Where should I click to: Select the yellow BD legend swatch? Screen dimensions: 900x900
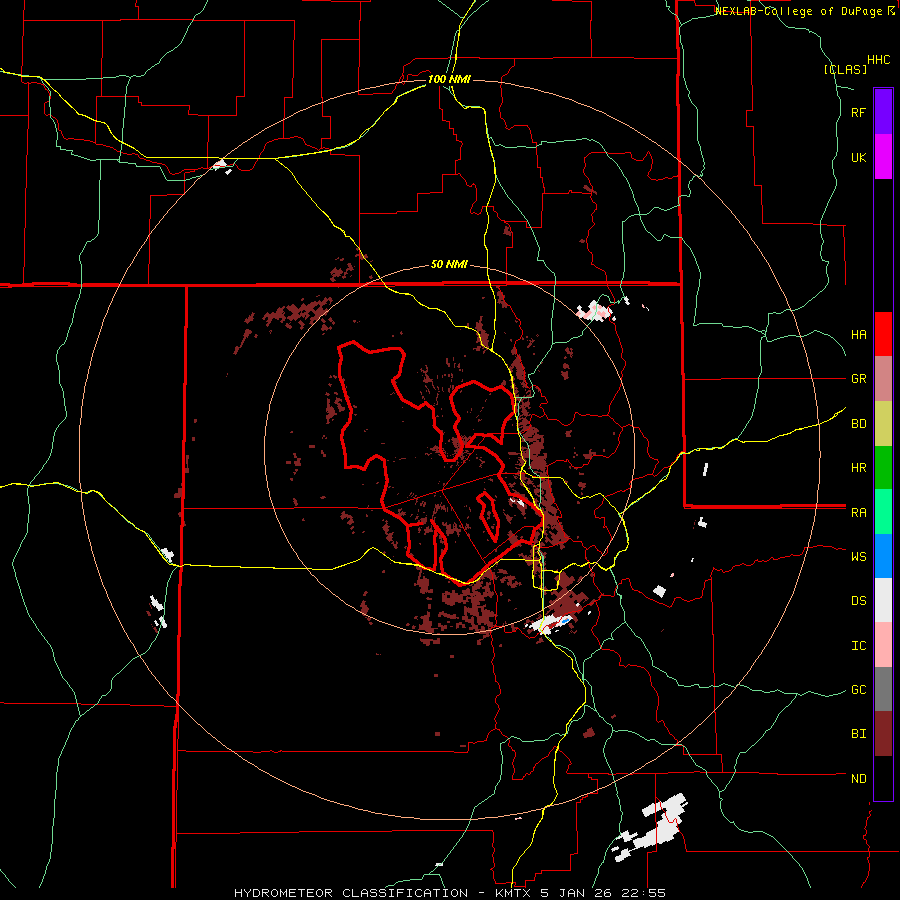[883, 424]
